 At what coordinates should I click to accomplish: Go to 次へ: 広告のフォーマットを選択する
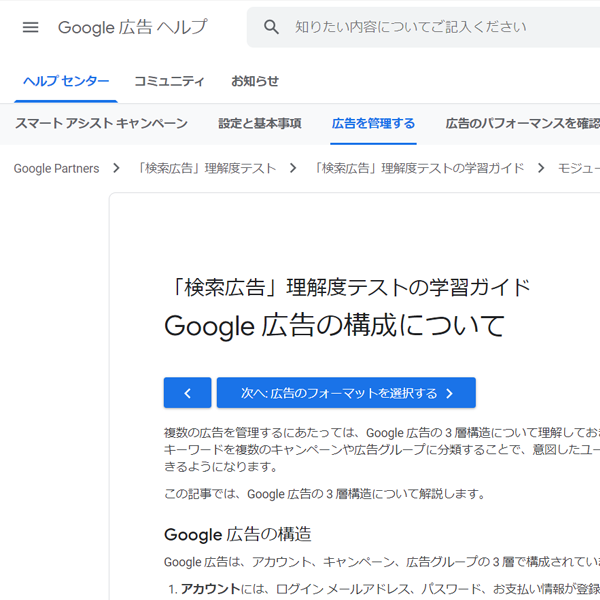(x=346, y=393)
